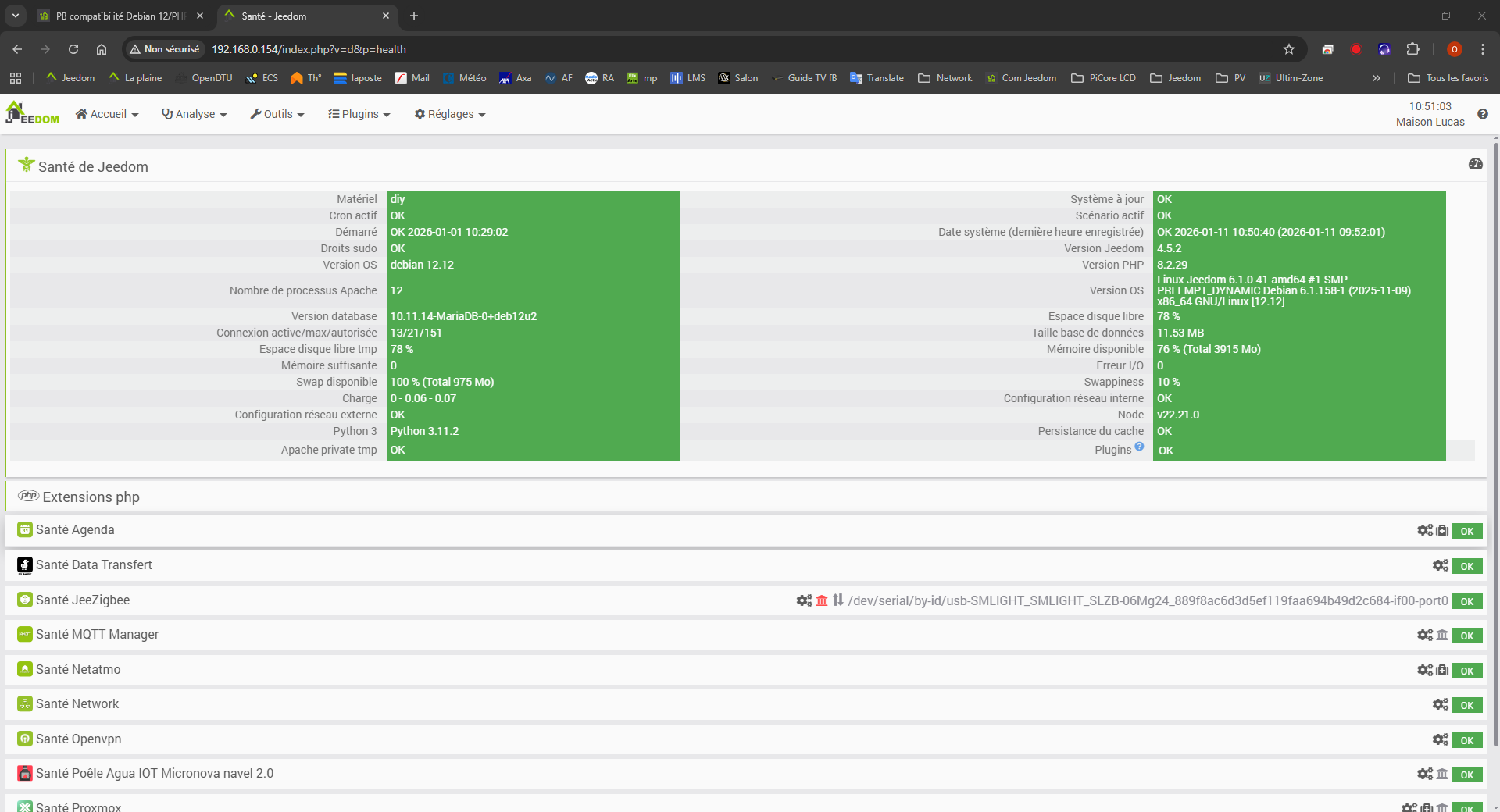
Task: Open Santé Network configuration gears icon
Action: (1441, 704)
